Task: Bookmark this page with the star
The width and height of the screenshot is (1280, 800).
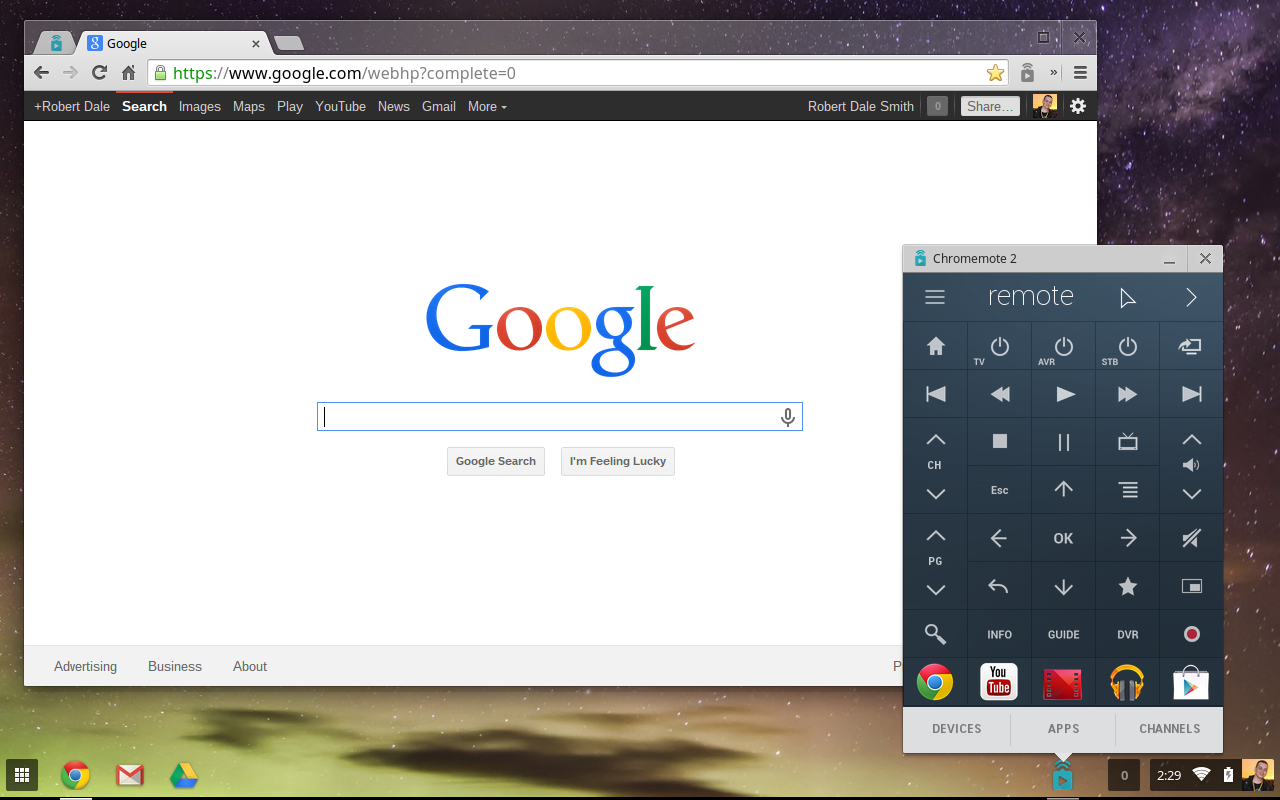Action: 995,72
